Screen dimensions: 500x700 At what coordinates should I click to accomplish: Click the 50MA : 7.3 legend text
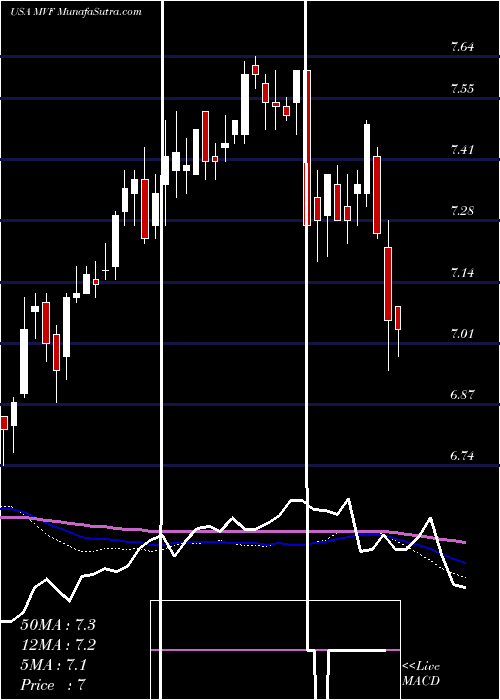tap(58, 625)
